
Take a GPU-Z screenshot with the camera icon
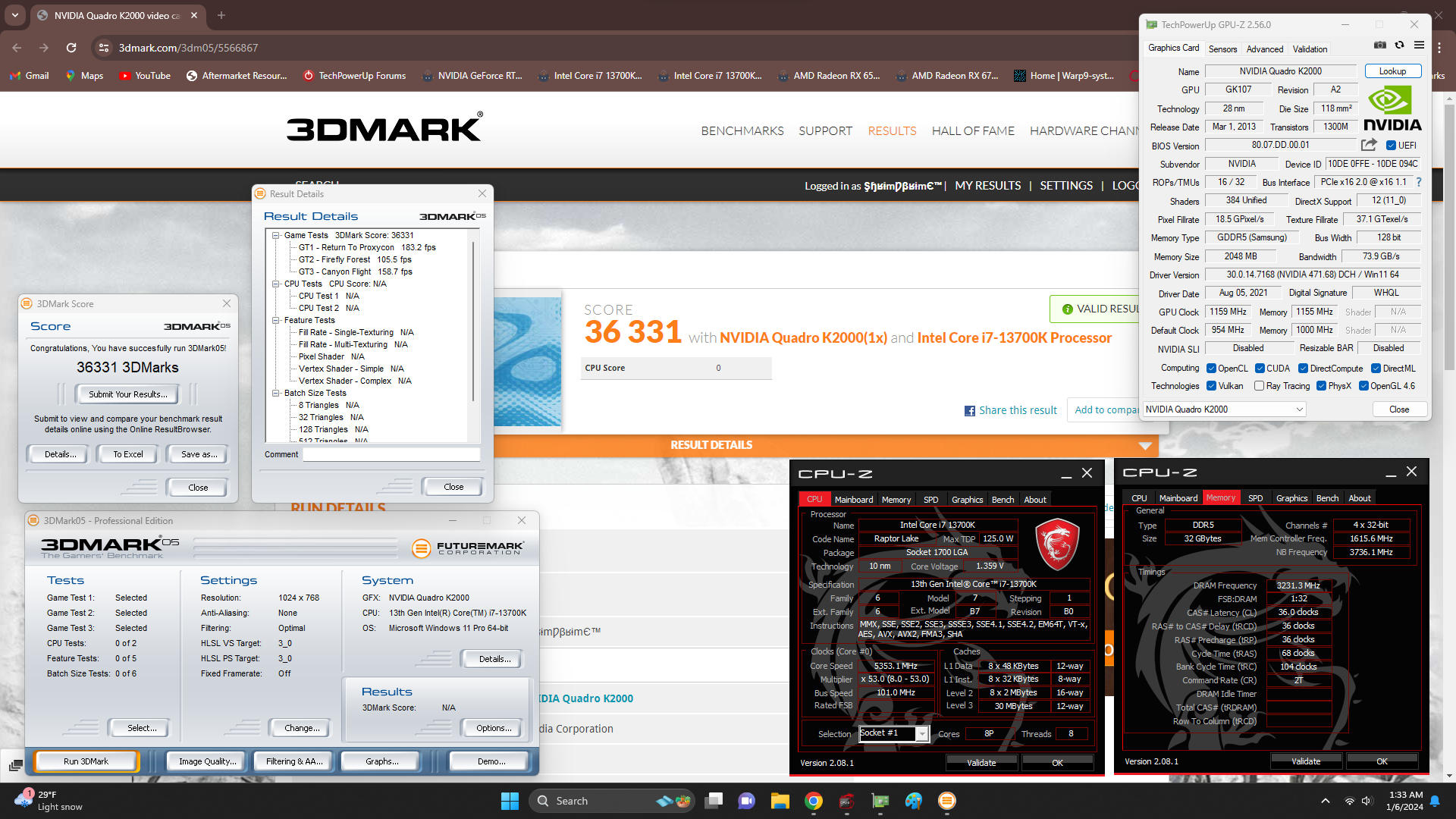tap(1380, 45)
